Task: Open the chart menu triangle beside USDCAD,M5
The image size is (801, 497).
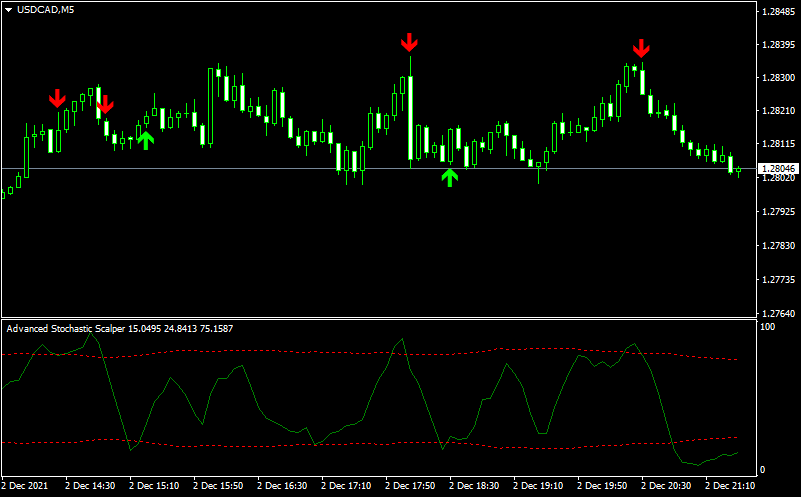Action: click(9, 10)
